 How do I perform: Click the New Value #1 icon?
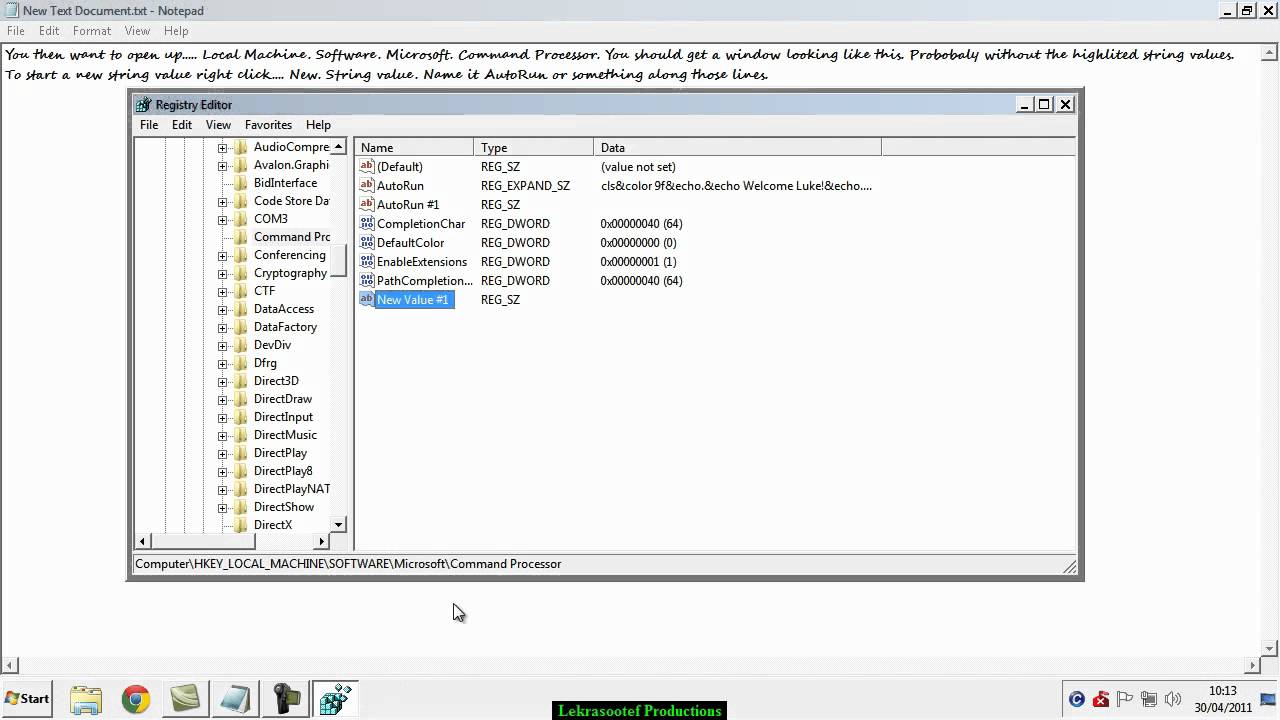tap(367, 299)
